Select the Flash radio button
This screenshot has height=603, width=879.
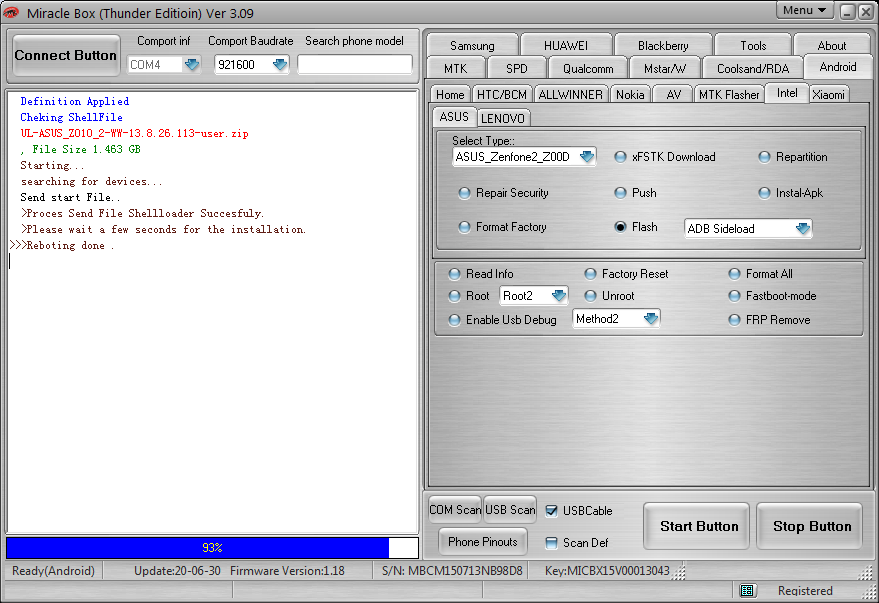pos(620,227)
